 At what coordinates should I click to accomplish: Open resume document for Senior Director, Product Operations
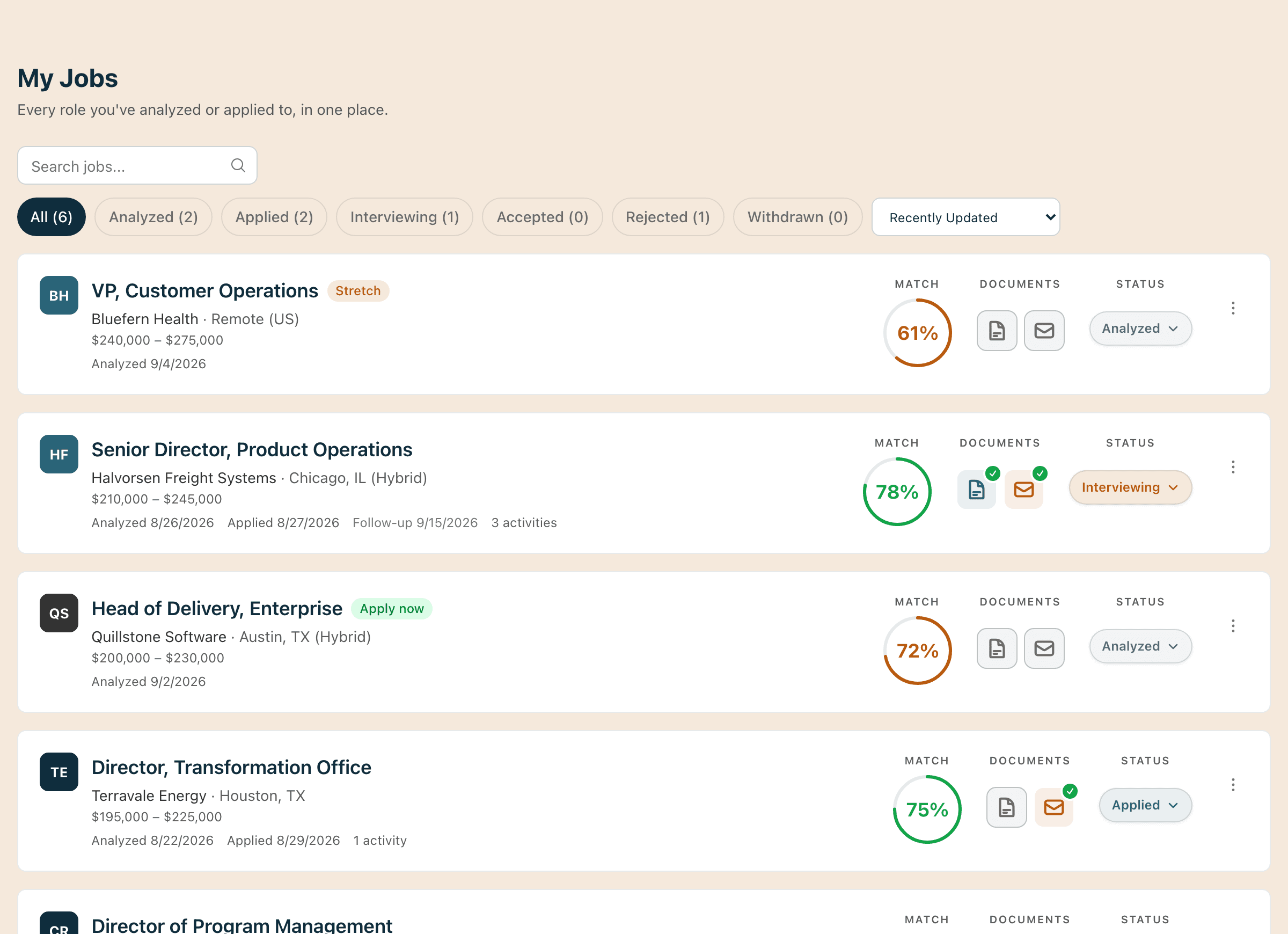pyautogui.click(x=977, y=489)
